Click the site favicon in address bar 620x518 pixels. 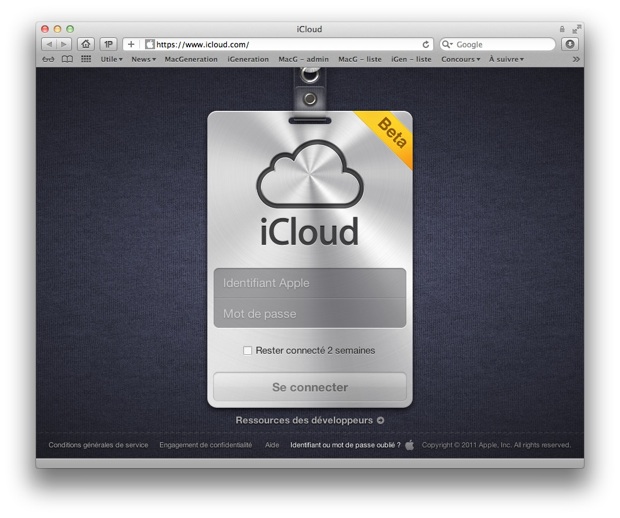[149, 44]
